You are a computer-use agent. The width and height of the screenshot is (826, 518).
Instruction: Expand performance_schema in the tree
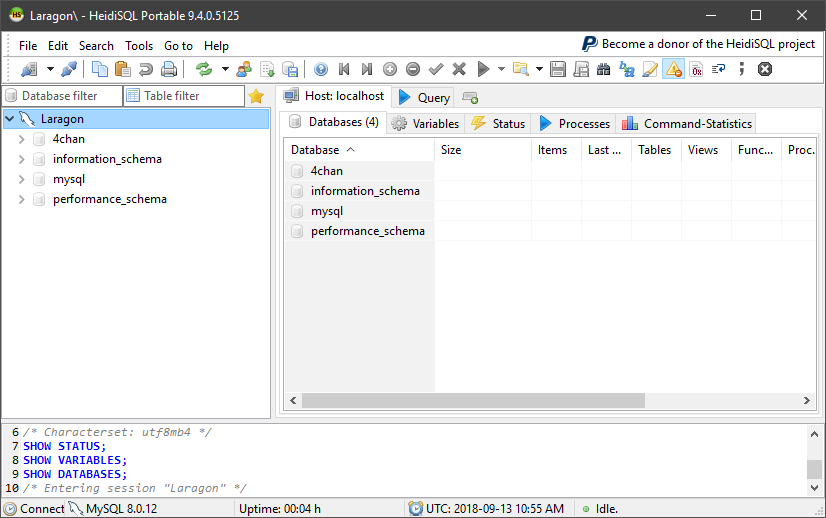(x=22, y=199)
